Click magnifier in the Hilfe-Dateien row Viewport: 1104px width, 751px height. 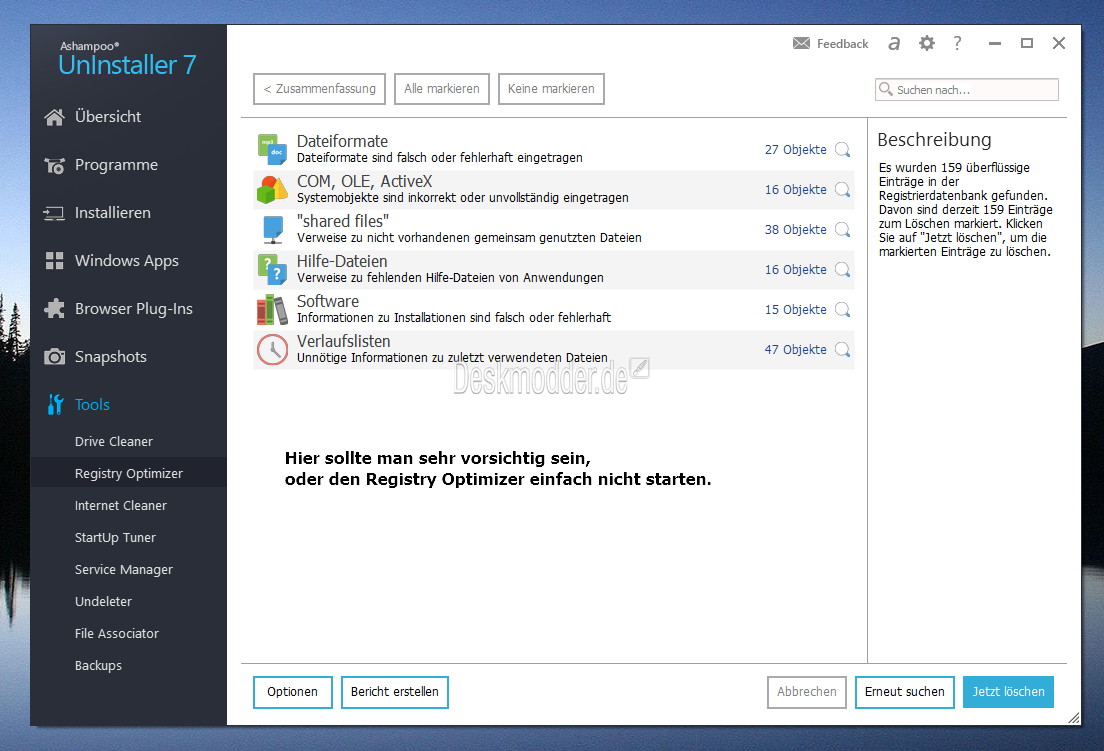point(843,270)
